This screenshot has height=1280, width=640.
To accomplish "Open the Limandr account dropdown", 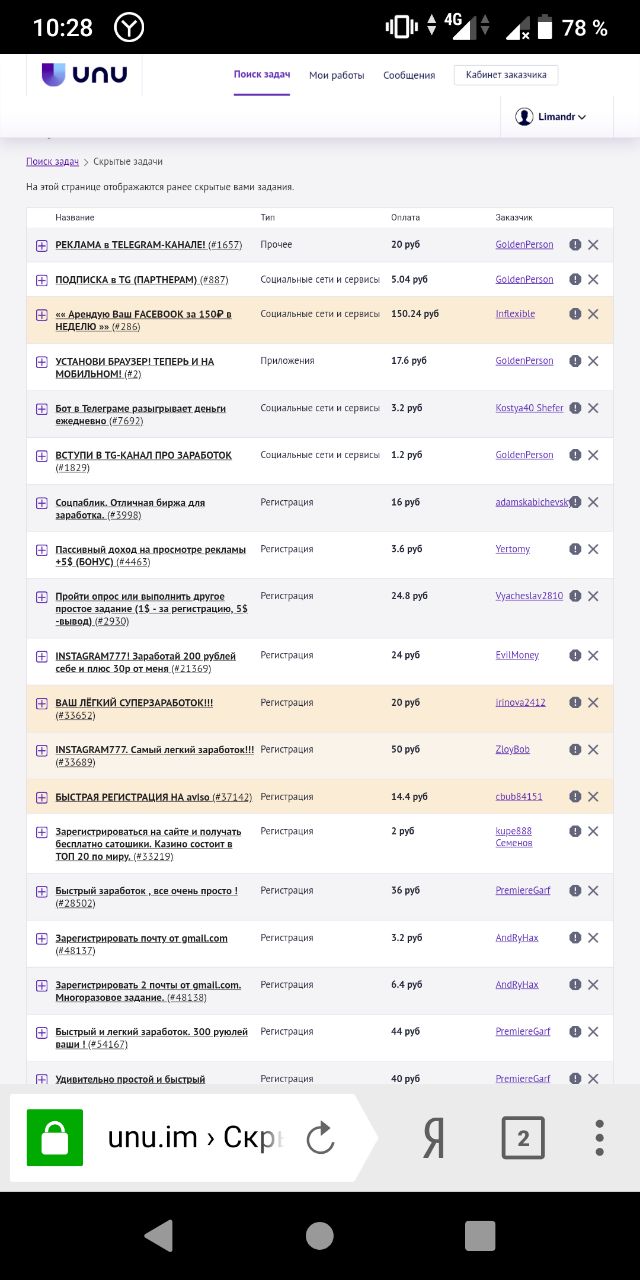I will click(x=551, y=117).
